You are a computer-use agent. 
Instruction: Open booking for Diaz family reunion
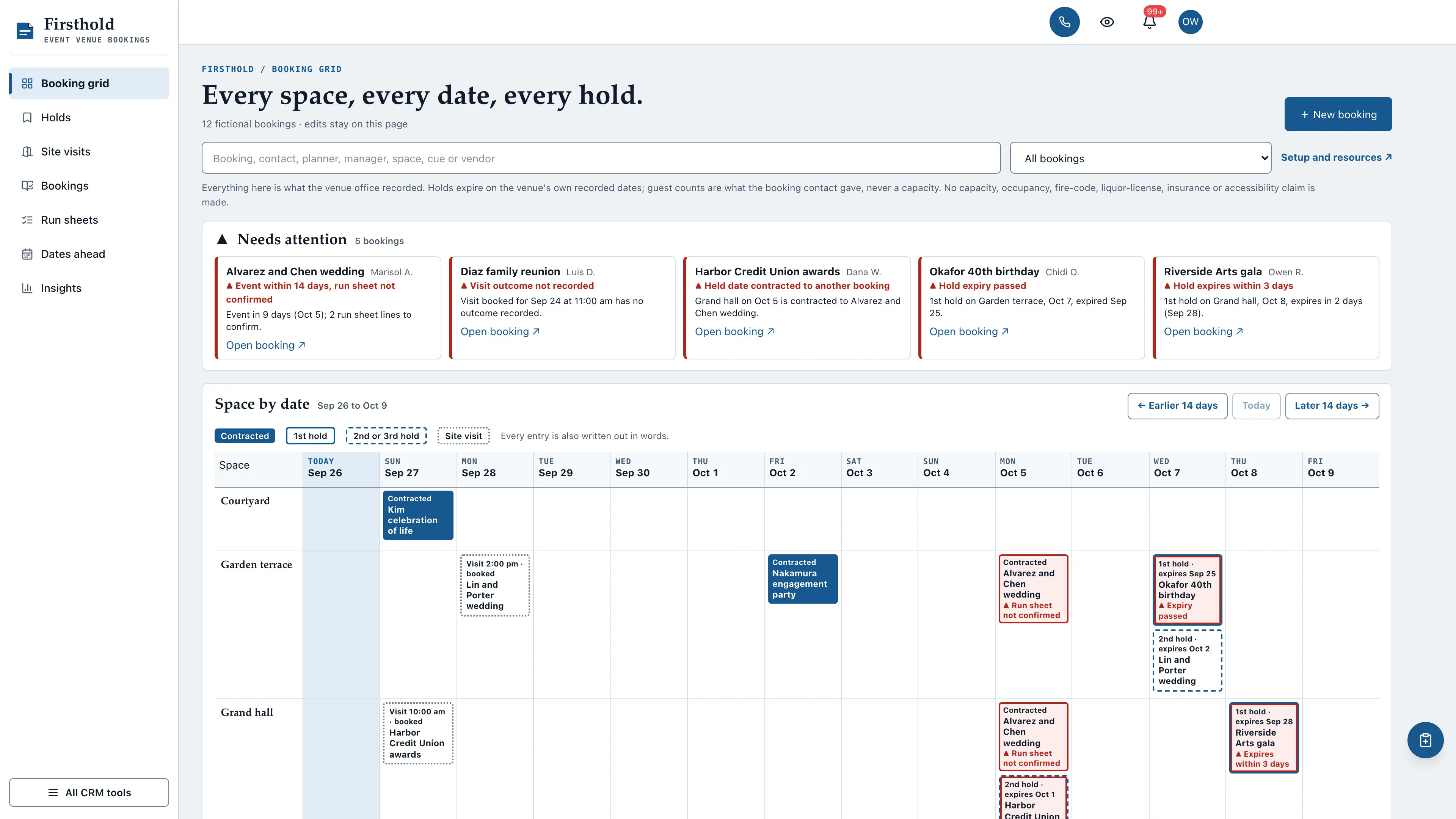click(x=500, y=332)
